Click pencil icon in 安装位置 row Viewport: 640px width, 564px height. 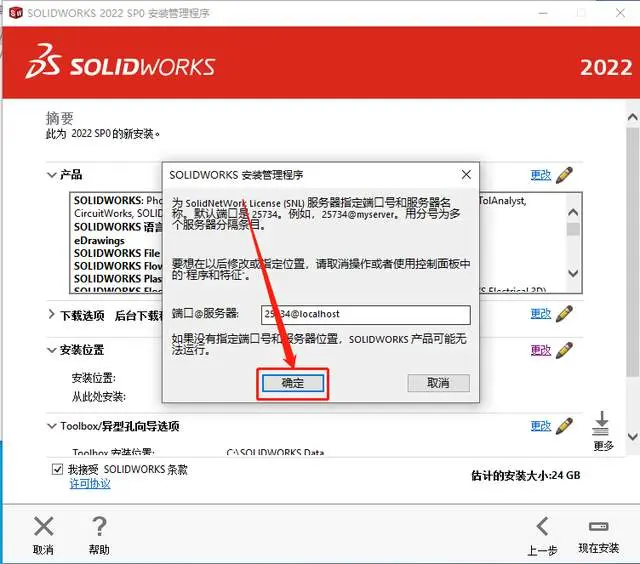pyautogui.click(x=564, y=350)
